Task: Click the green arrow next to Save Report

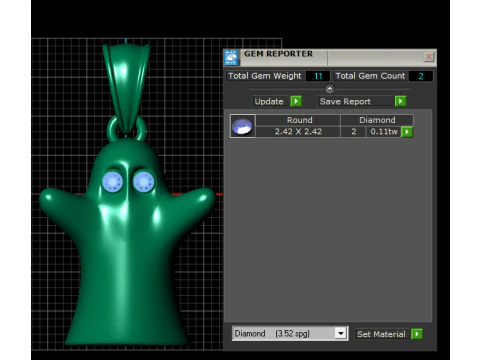Action: click(400, 101)
